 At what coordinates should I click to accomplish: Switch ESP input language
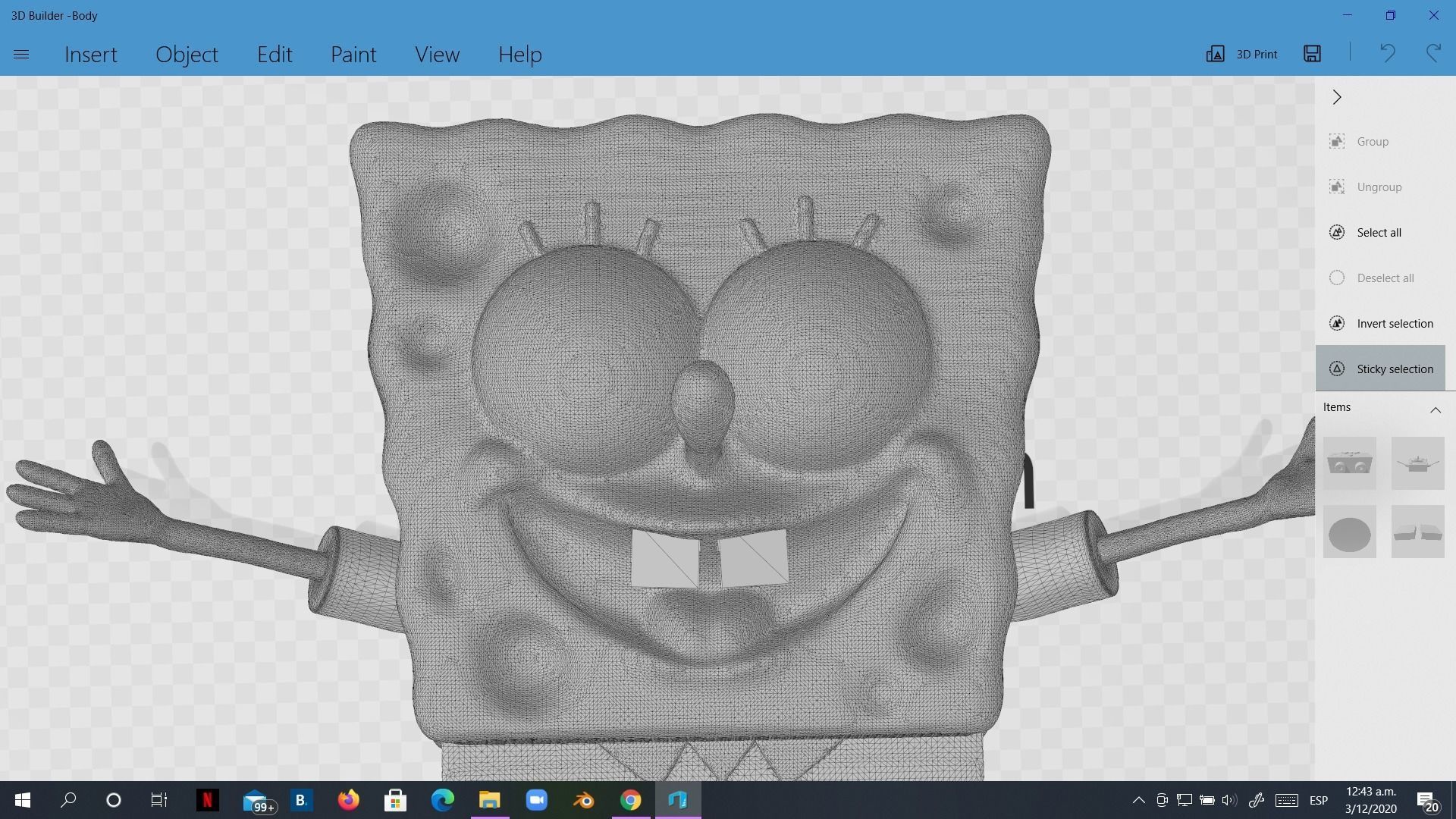click(1319, 800)
